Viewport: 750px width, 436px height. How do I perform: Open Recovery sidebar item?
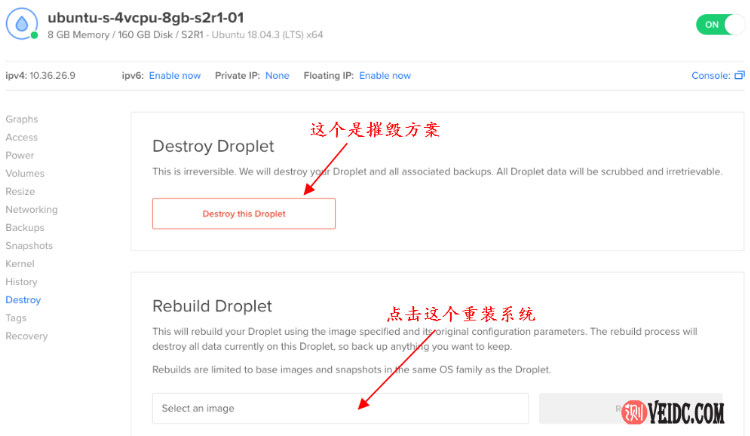(27, 336)
